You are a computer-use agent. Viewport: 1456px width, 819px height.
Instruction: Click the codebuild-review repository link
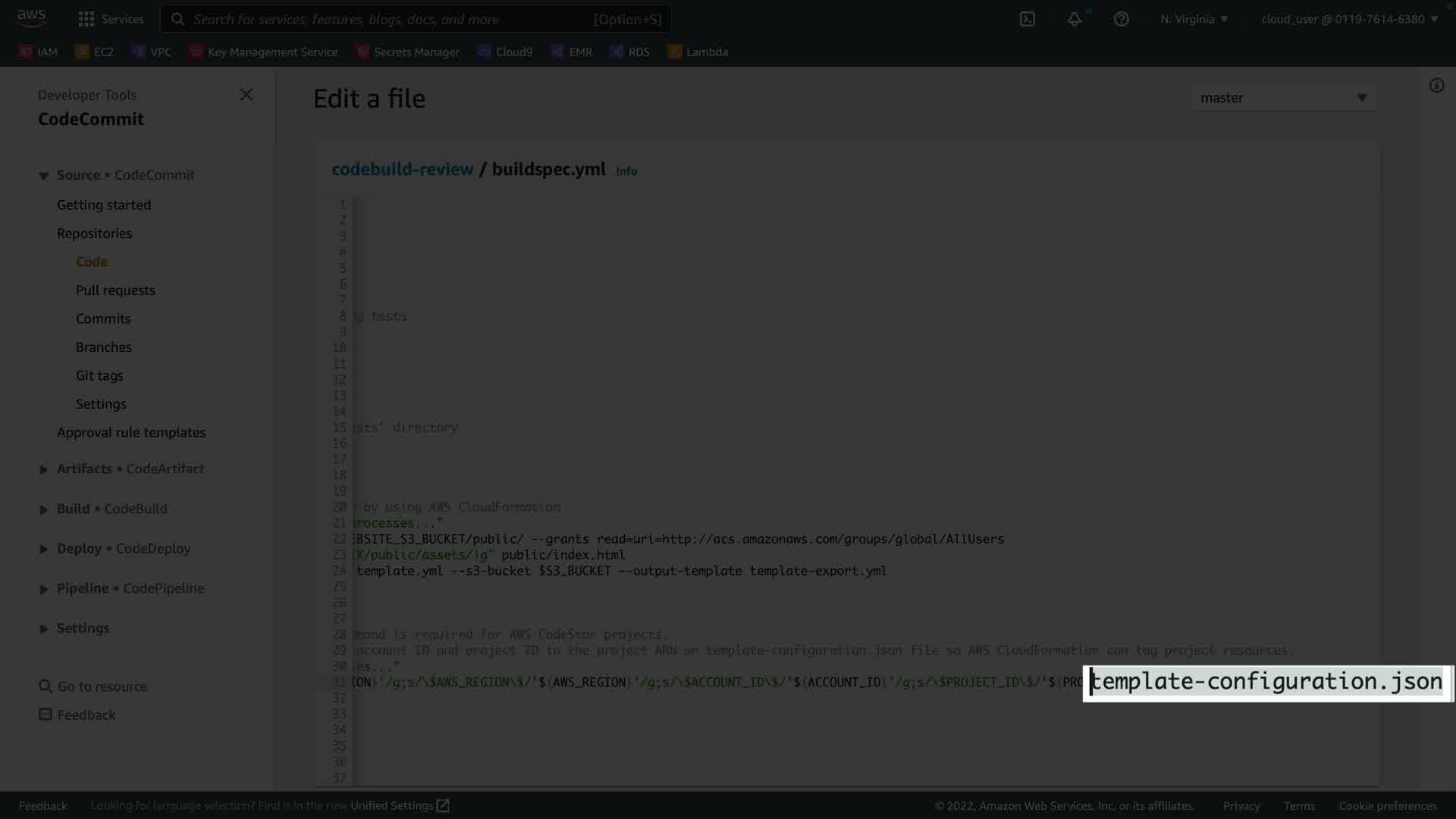(402, 169)
